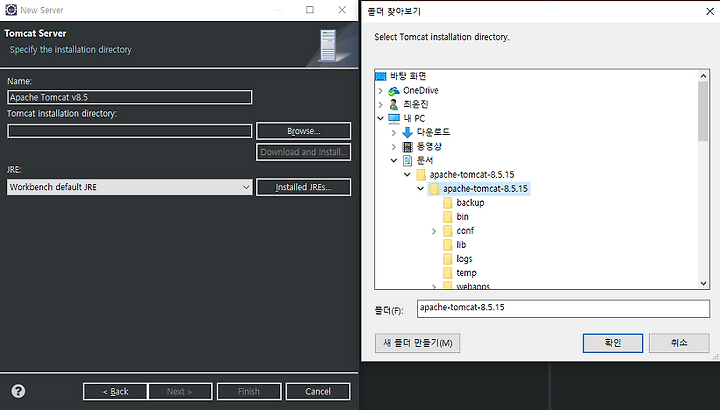
Task: Click the folder icon beside bin
Action: [x=448, y=217]
